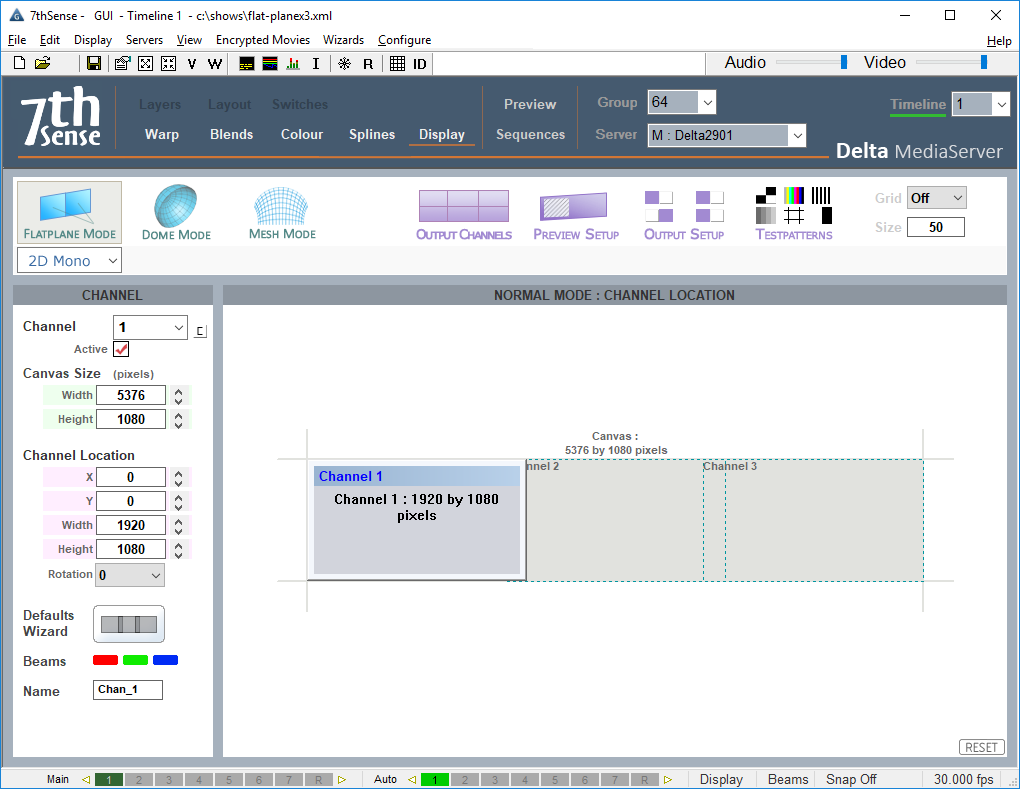Click the channel Name field Chan_1
1020x789 pixels.
128,689
